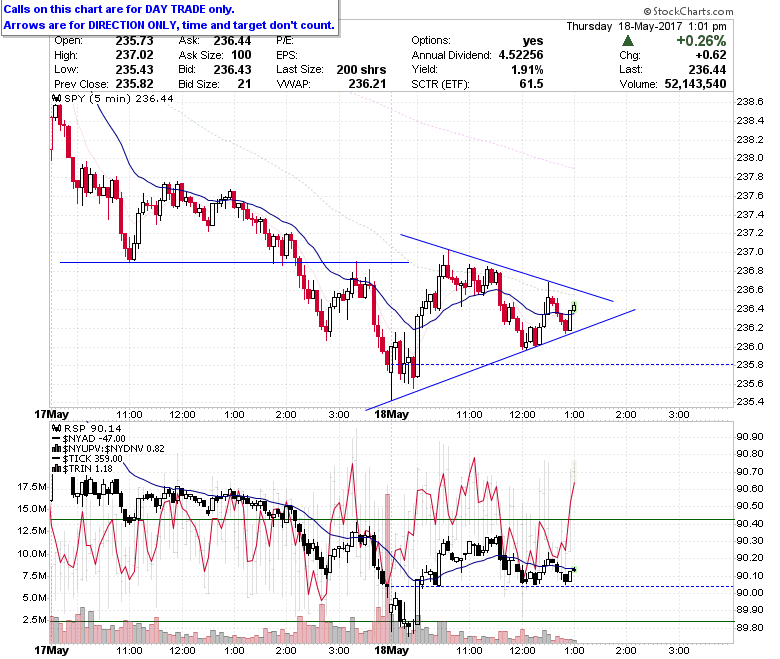Click the $NYUPV:$NYDNV legend bar icon
The width and height of the screenshot is (780, 659).
pos(56,449)
